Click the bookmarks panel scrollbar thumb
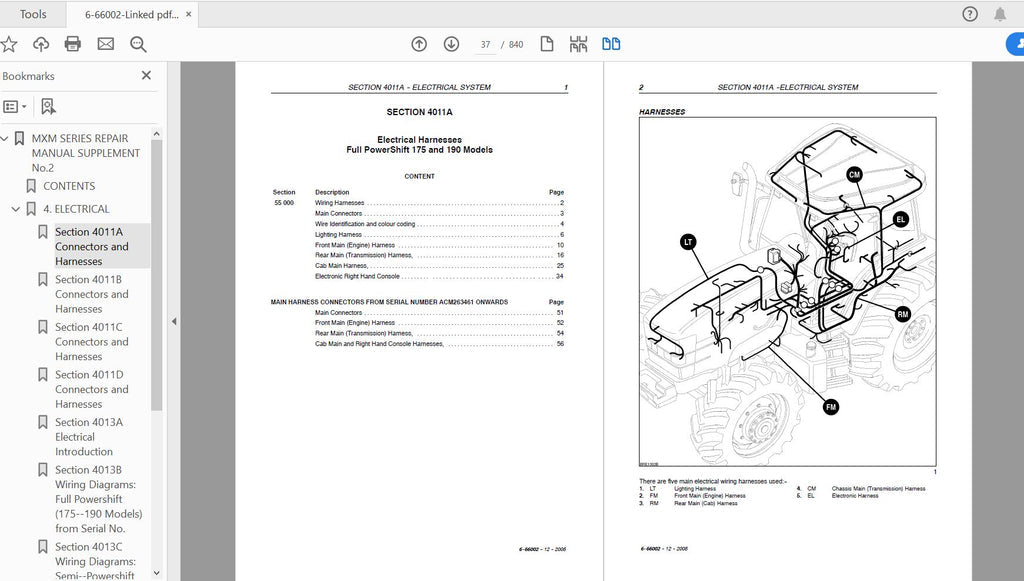The image size is (1024, 581). 157,274
